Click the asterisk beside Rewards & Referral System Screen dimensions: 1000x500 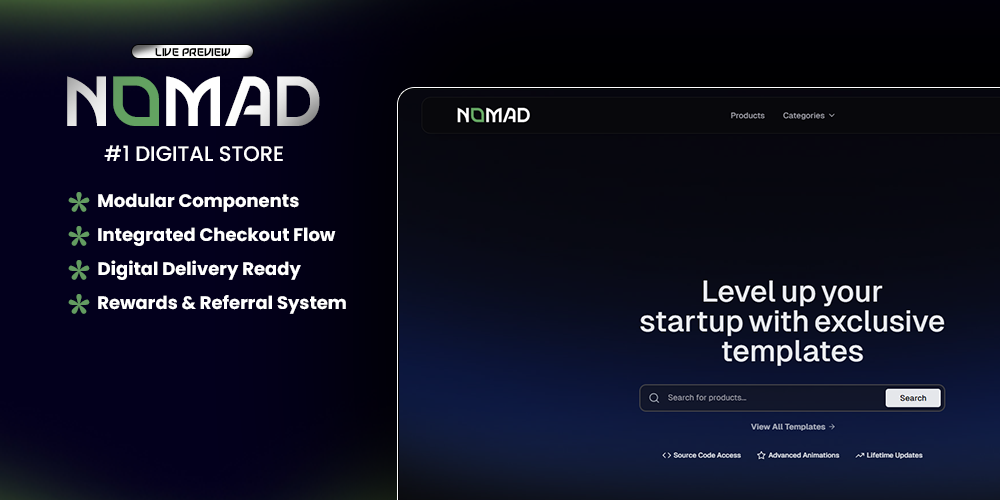pyautogui.click(x=78, y=304)
